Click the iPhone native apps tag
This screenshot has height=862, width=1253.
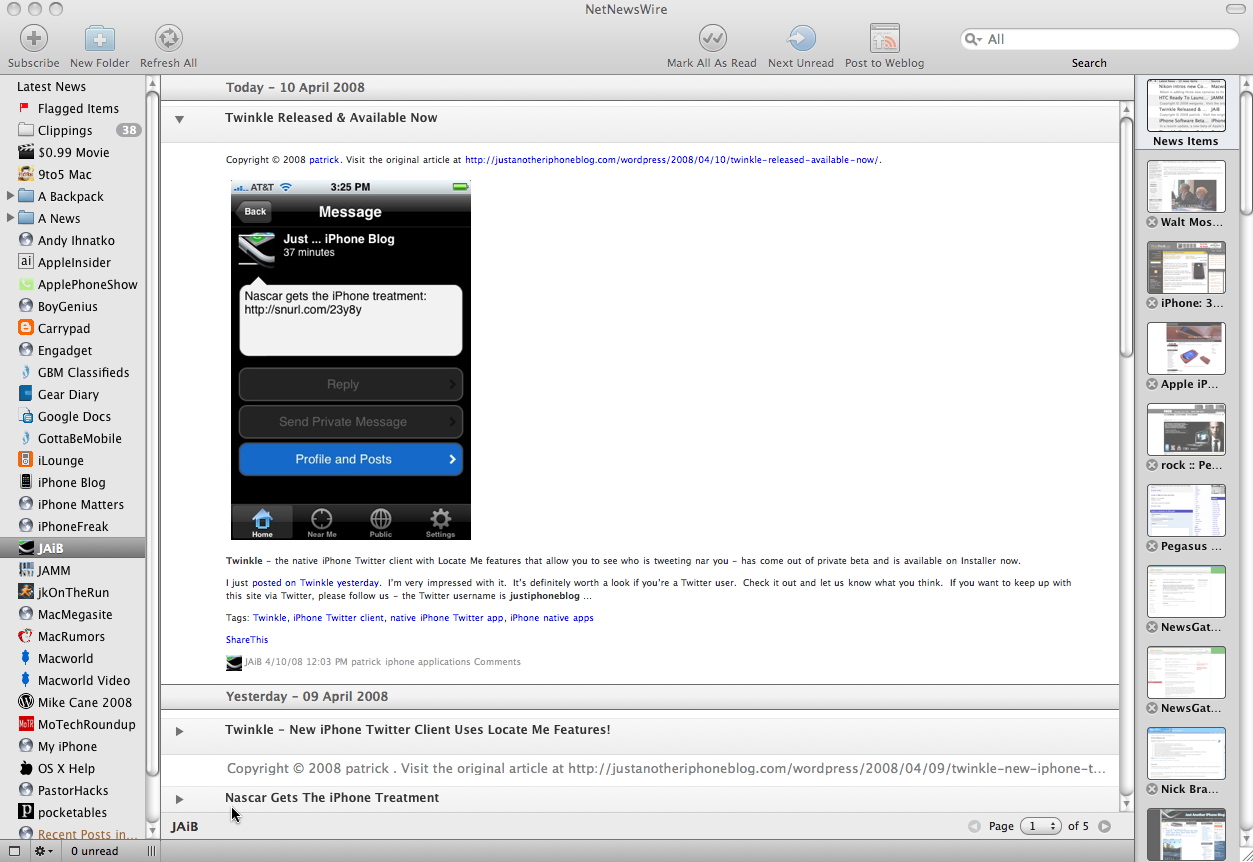552,618
